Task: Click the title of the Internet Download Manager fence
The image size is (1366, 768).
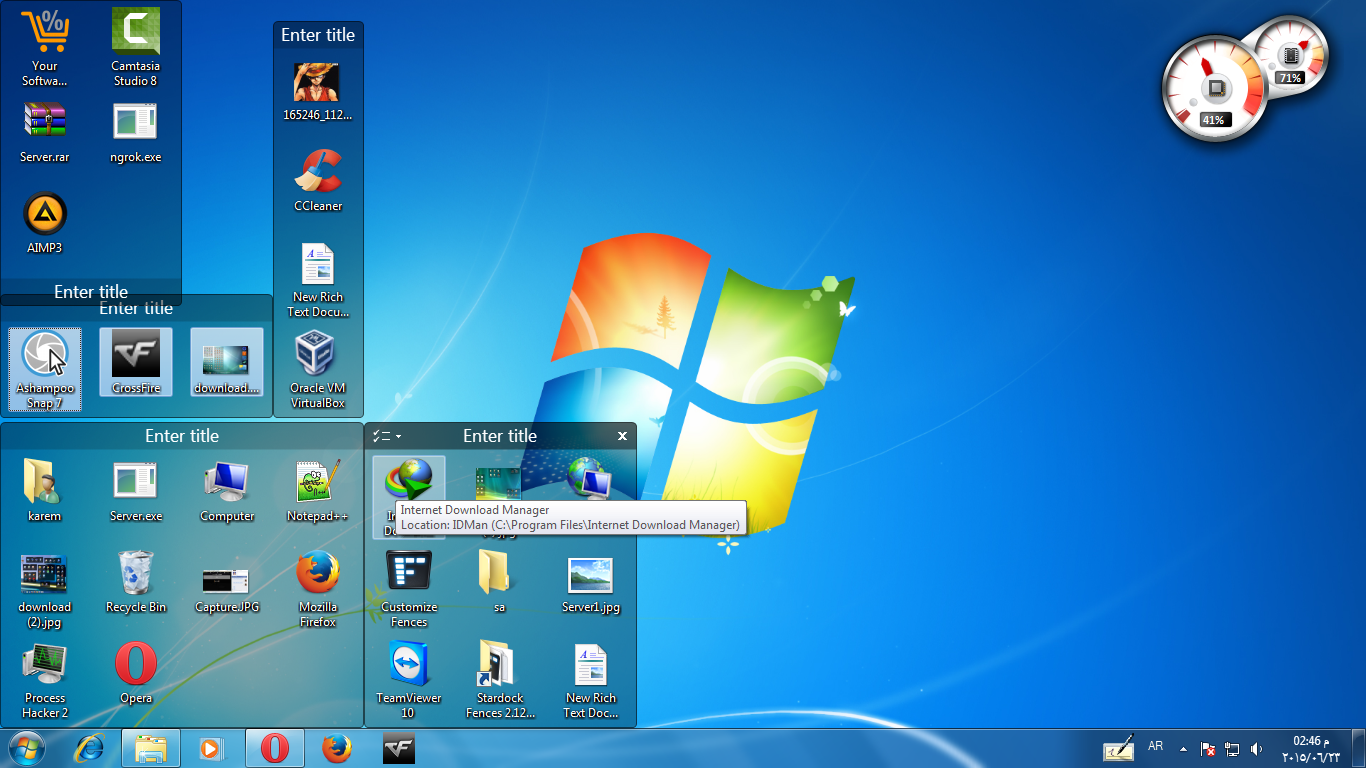Action: 500,436
